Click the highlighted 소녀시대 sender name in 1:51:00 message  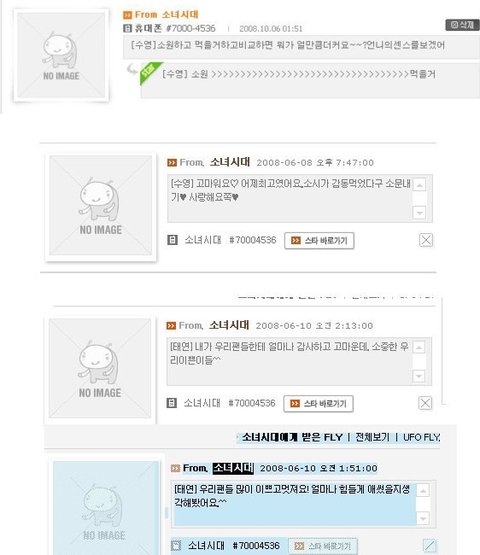[x=233, y=468]
